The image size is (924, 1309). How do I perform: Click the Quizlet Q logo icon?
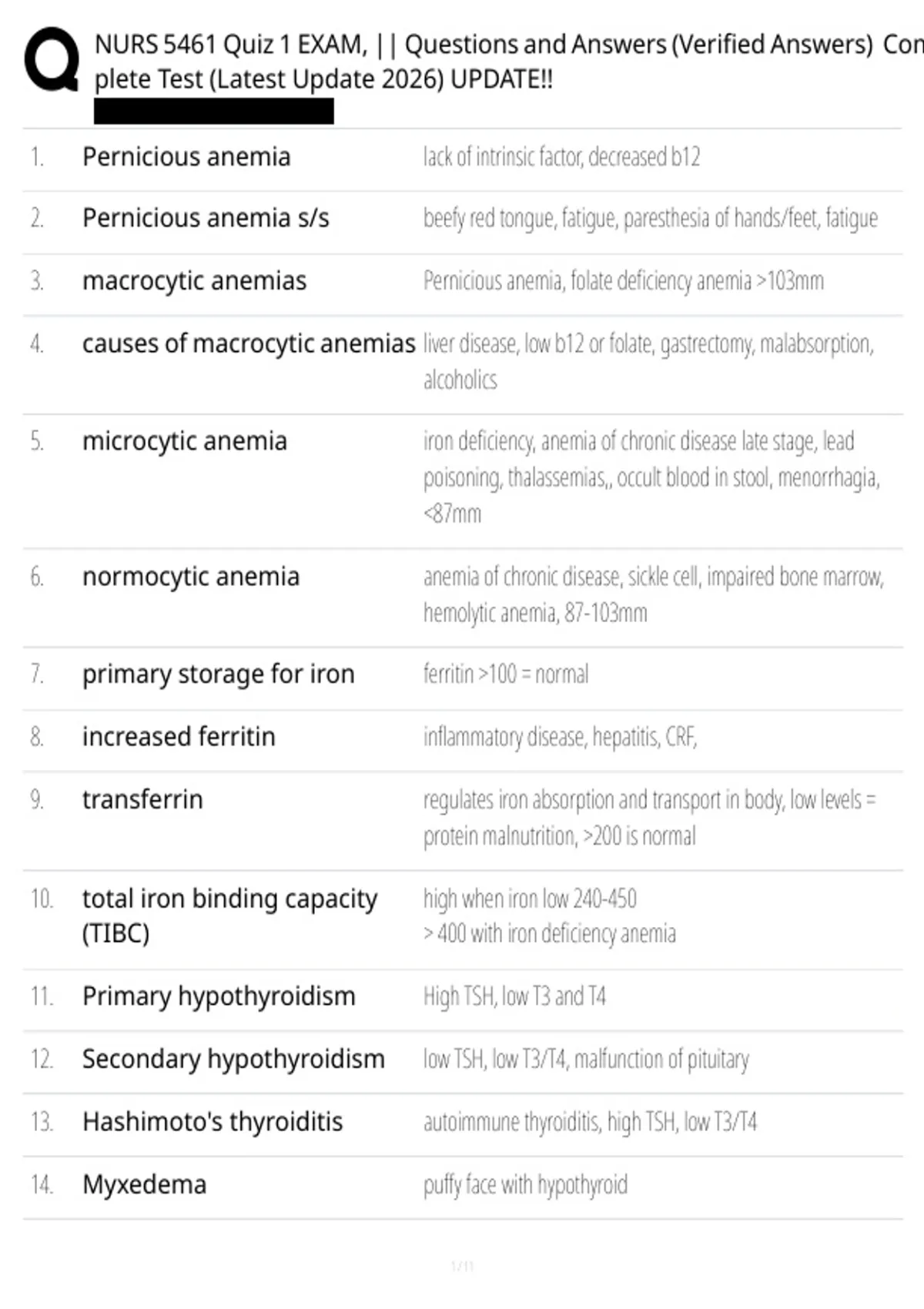coord(52,60)
